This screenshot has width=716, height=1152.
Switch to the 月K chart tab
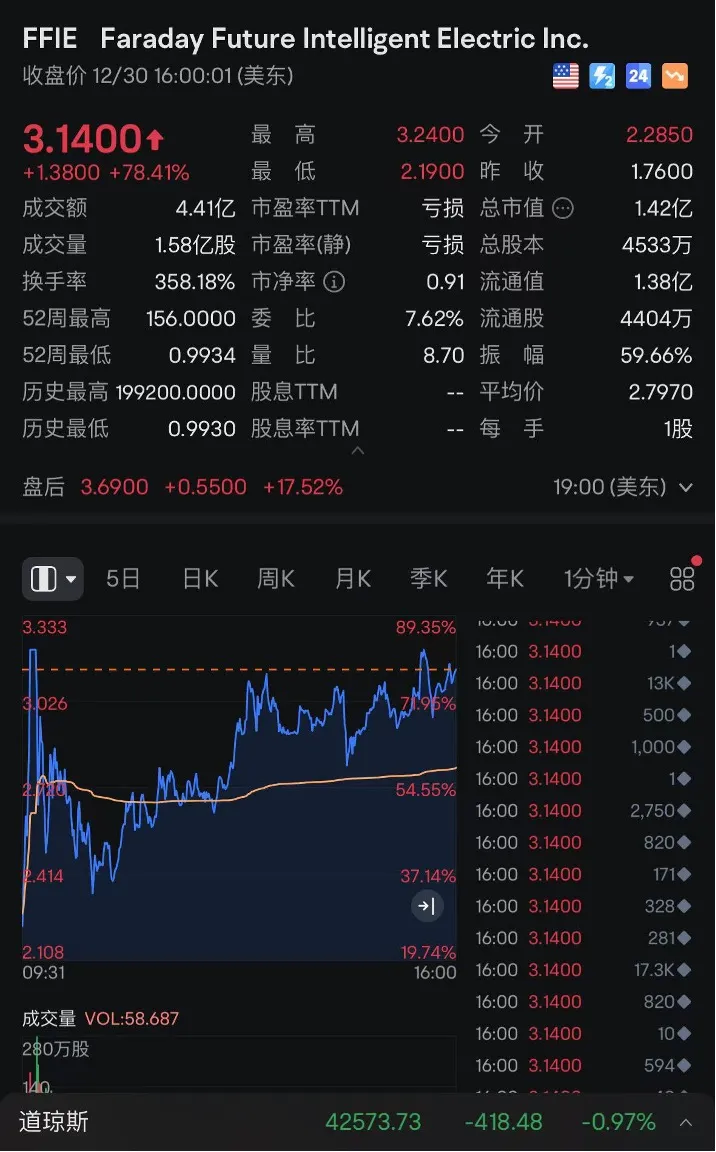pos(353,579)
